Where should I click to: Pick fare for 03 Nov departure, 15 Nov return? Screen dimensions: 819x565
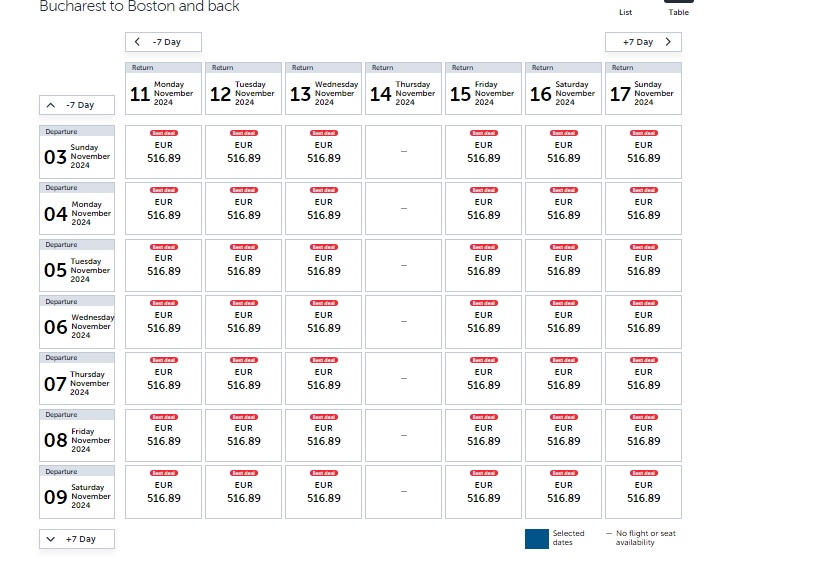click(483, 152)
